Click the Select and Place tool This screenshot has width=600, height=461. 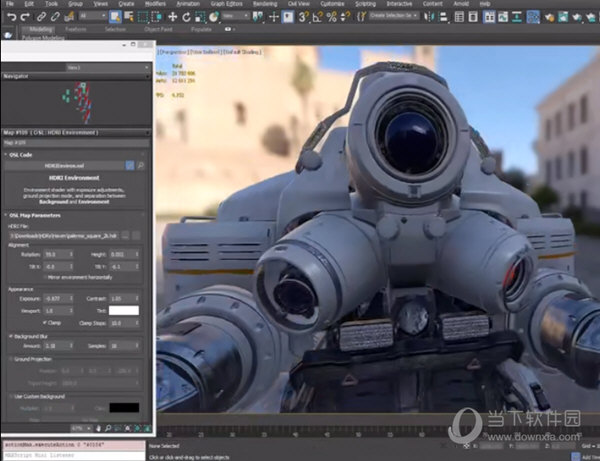(x=214, y=17)
